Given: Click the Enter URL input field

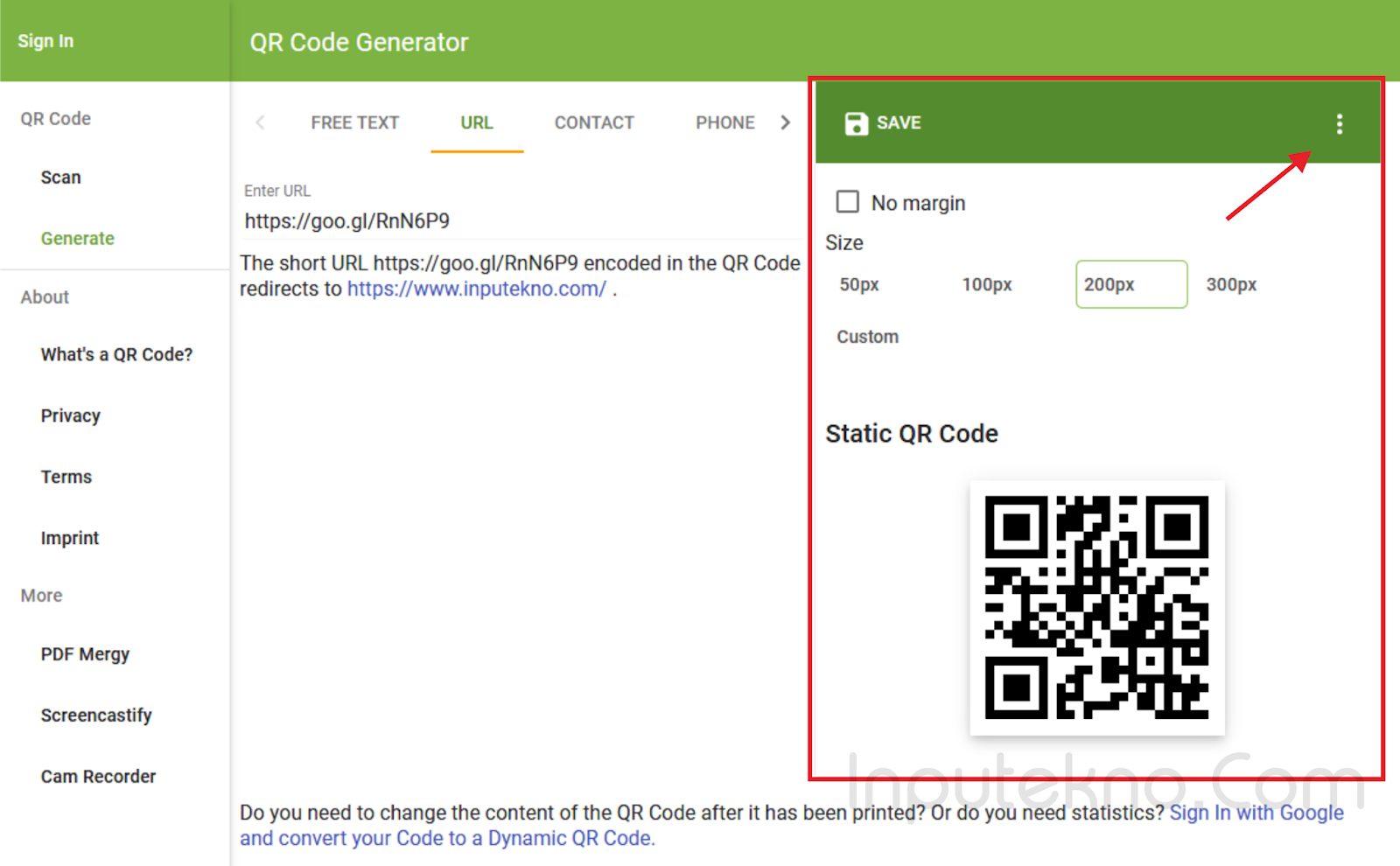Looking at the screenshot, I should pyautogui.click(x=521, y=221).
